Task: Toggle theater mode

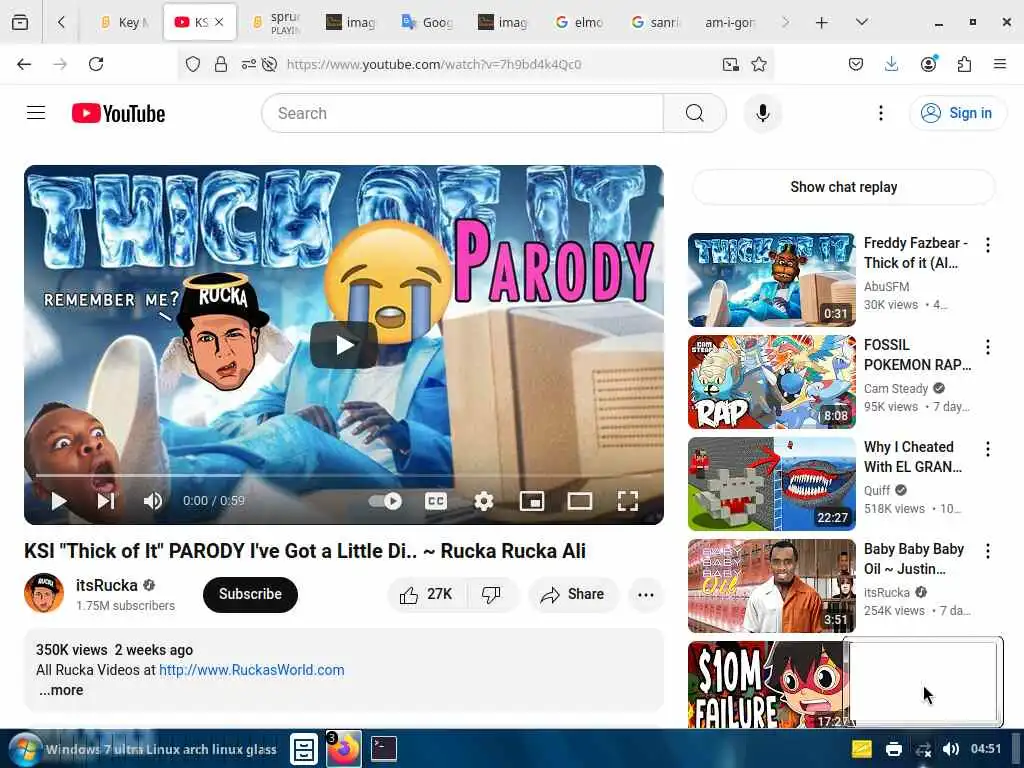Action: coord(579,501)
